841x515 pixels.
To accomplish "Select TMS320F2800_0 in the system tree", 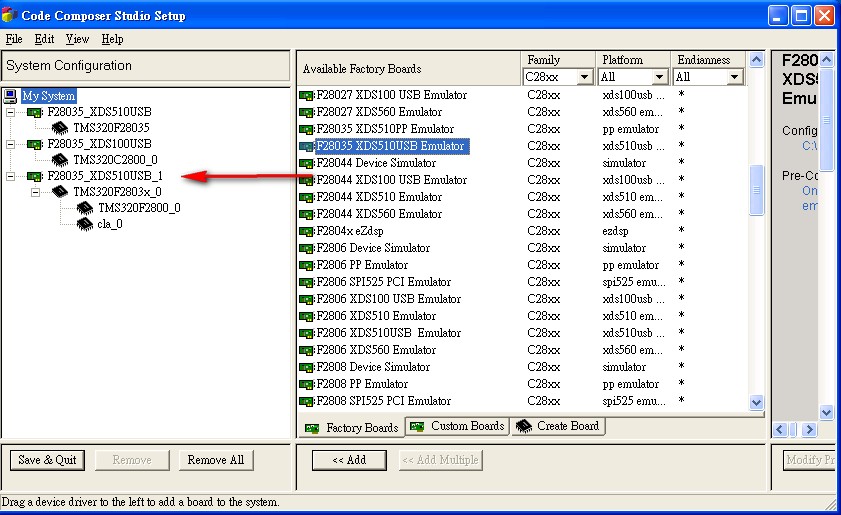I will click(x=139, y=208).
